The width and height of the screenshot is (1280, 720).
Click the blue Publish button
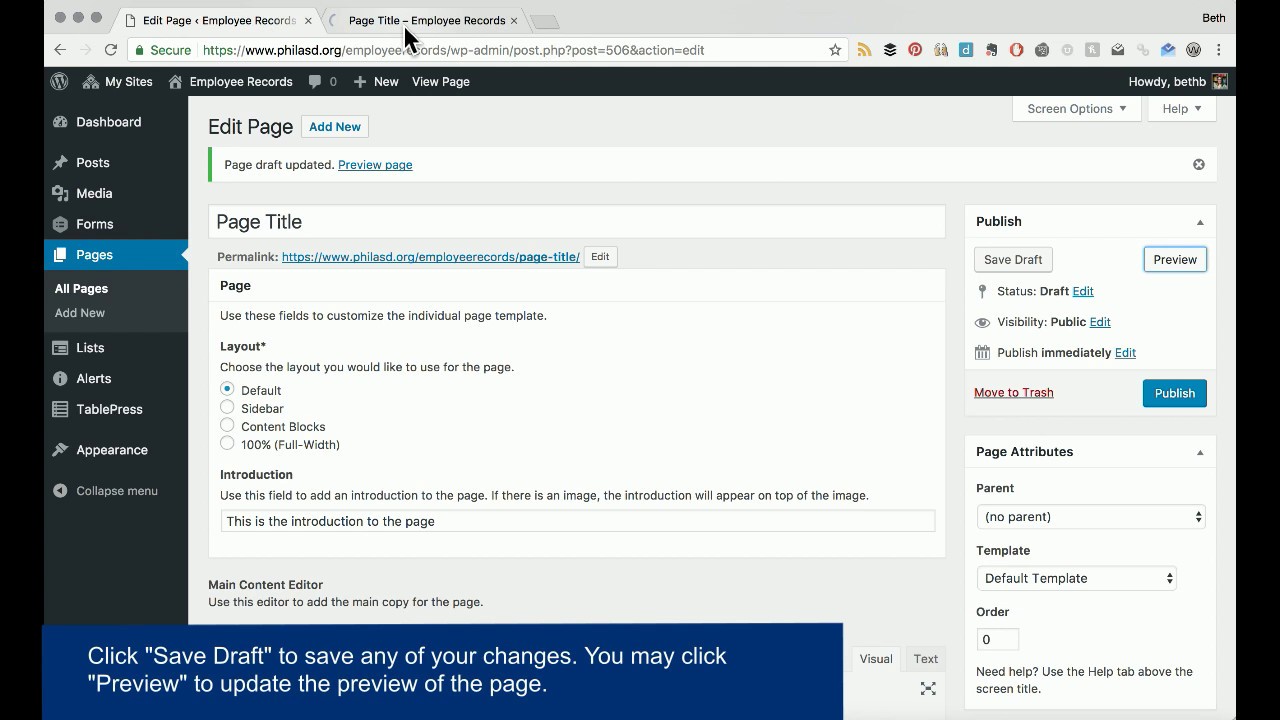pos(1175,393)
